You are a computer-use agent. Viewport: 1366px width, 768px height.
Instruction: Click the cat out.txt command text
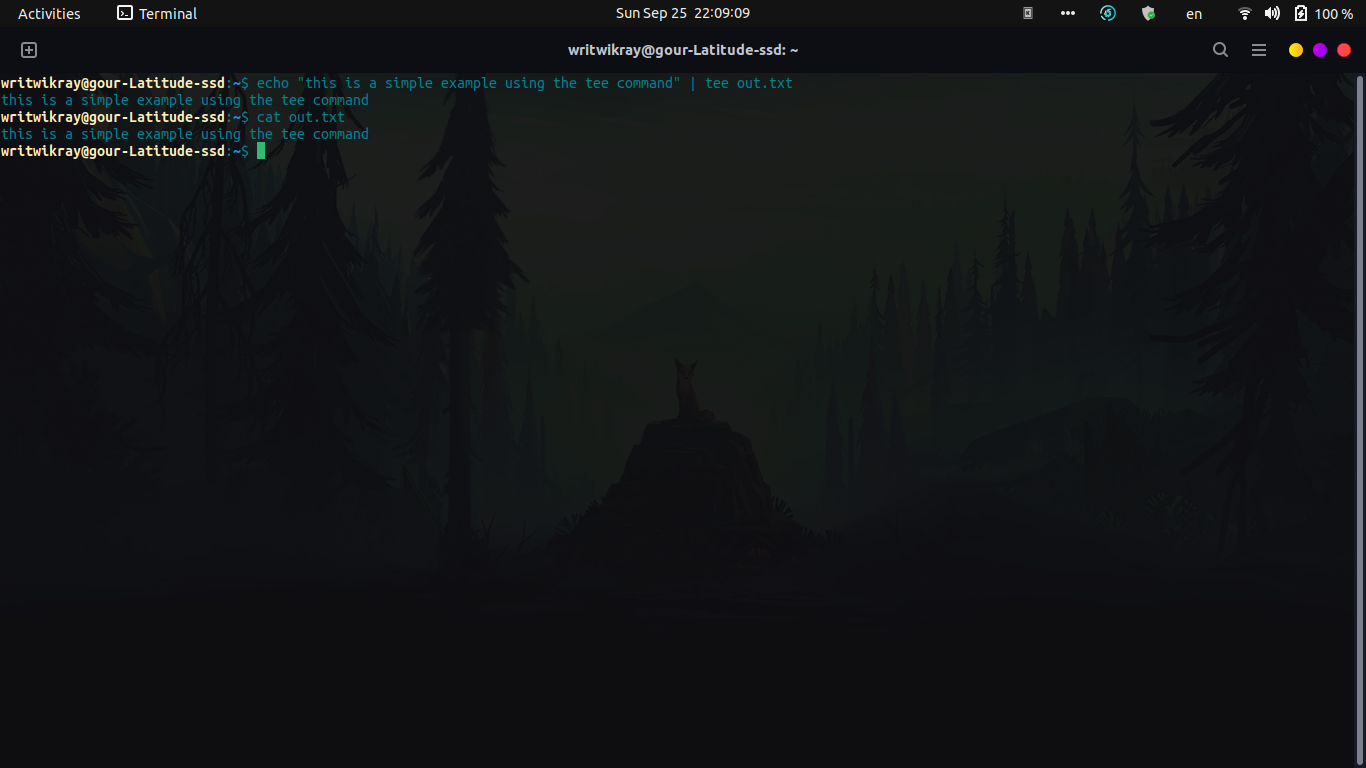click(x=301, y=116)
